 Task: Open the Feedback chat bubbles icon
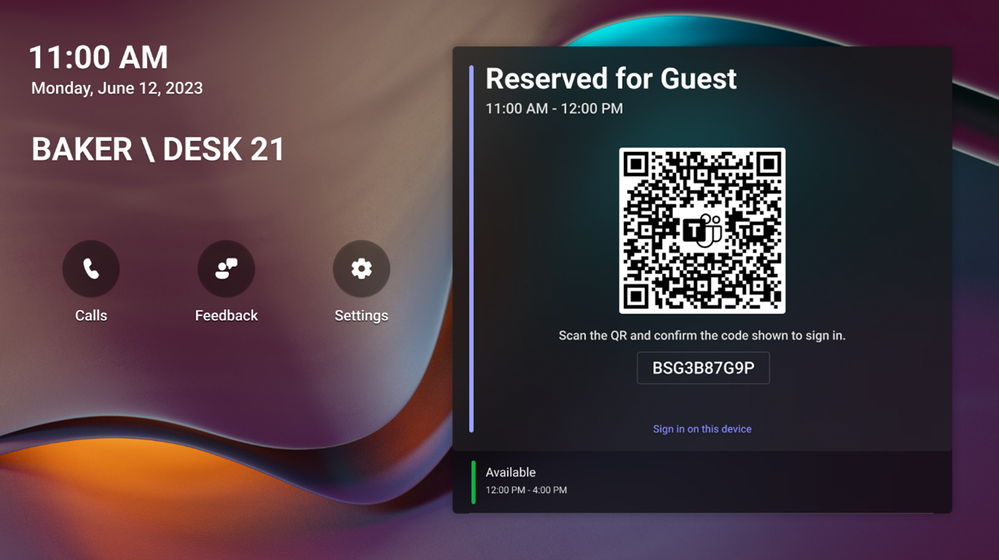[x=226, y=269]
